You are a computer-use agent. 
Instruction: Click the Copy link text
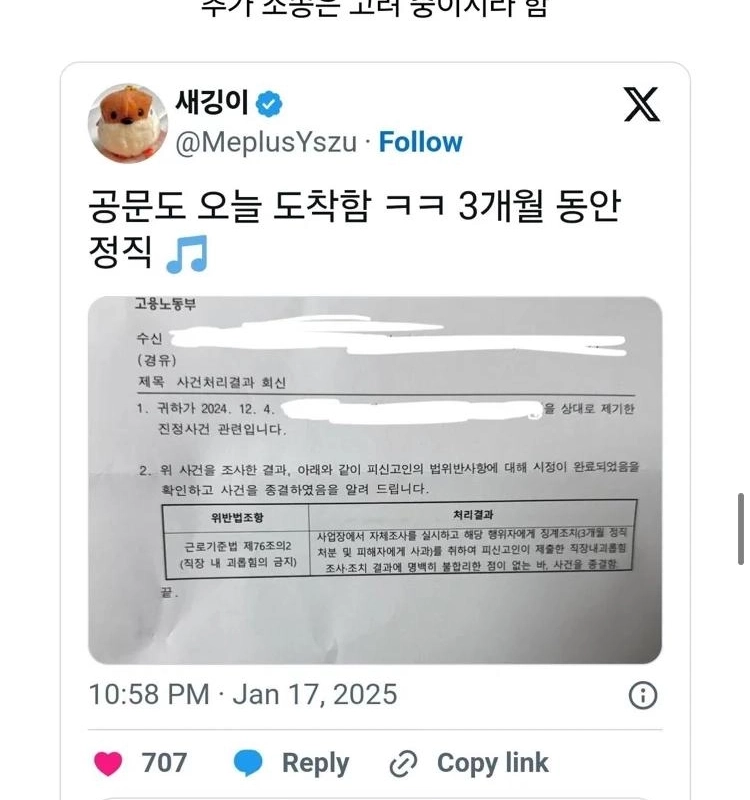(492, 763)
